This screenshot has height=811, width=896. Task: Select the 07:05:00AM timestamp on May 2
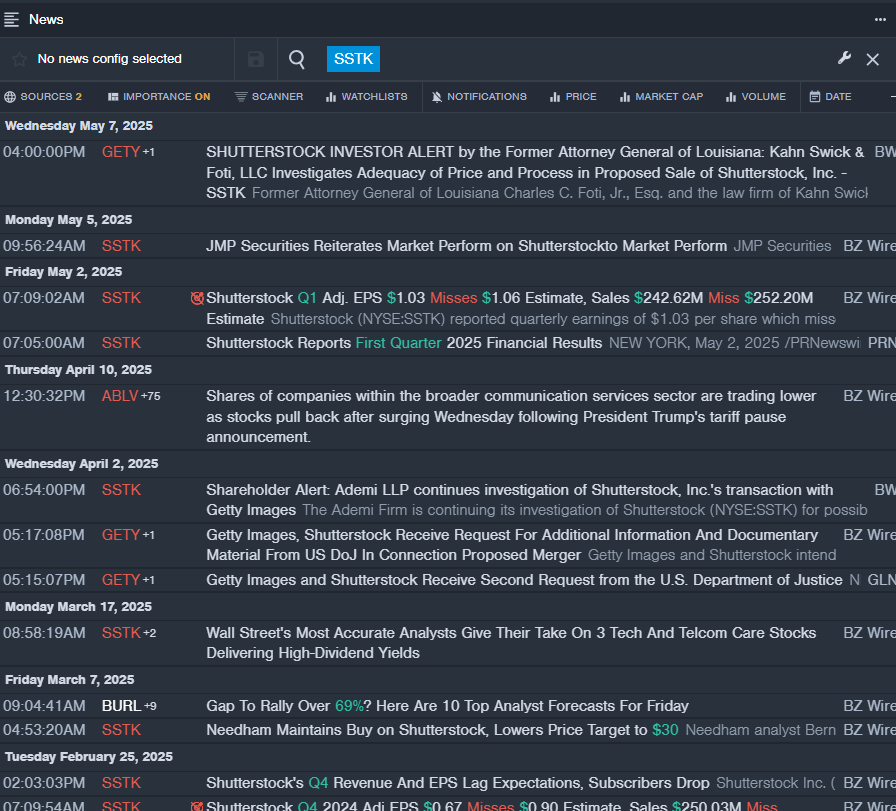click(44, 343)
